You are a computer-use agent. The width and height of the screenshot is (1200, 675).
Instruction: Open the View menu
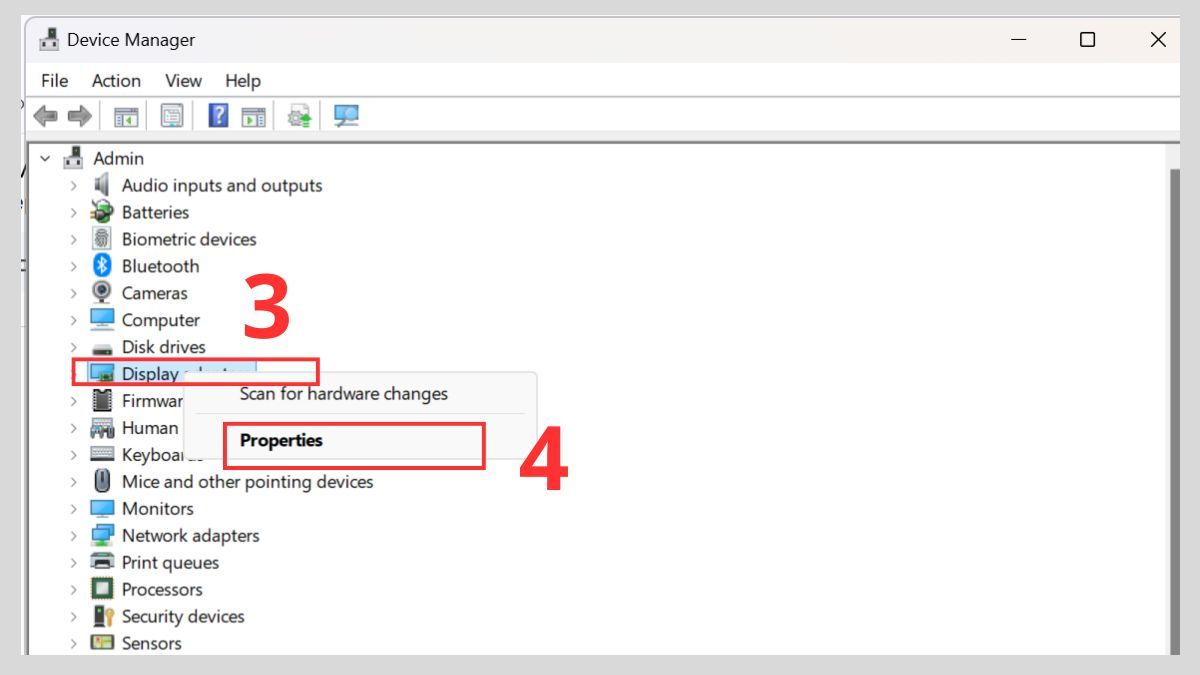tap(183, 81)
